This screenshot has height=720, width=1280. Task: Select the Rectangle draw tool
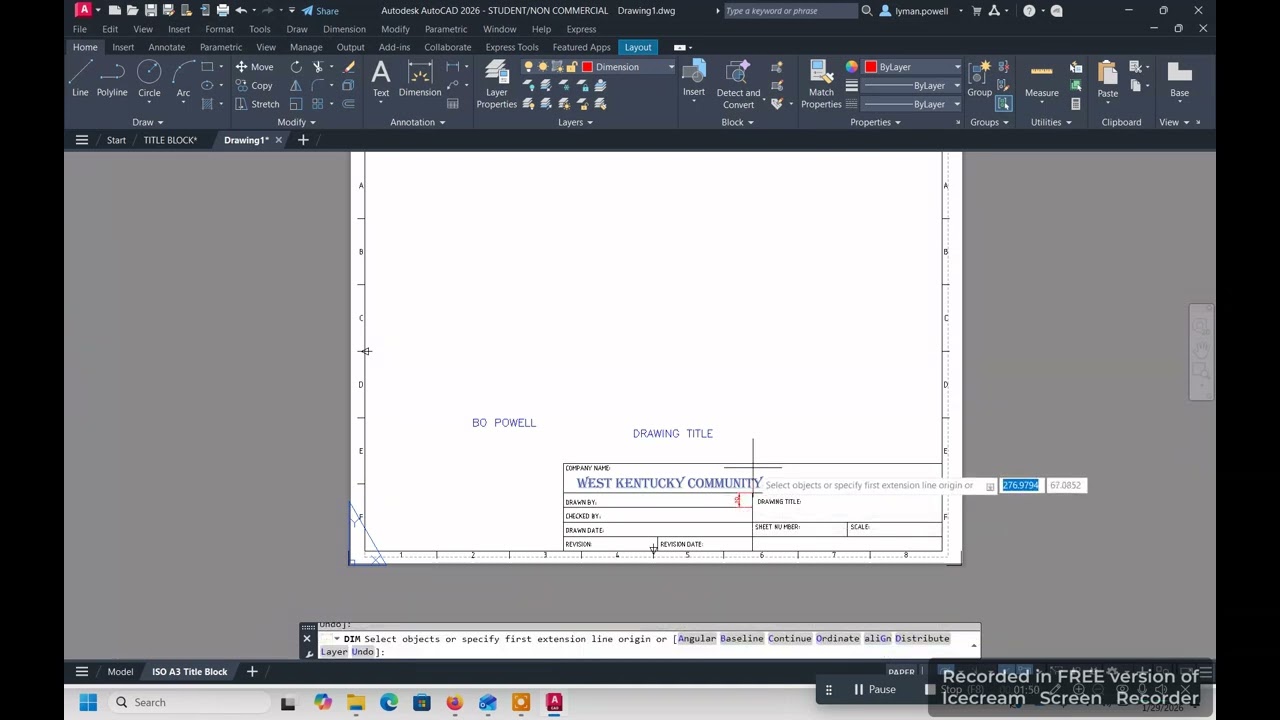pos(207,67)
